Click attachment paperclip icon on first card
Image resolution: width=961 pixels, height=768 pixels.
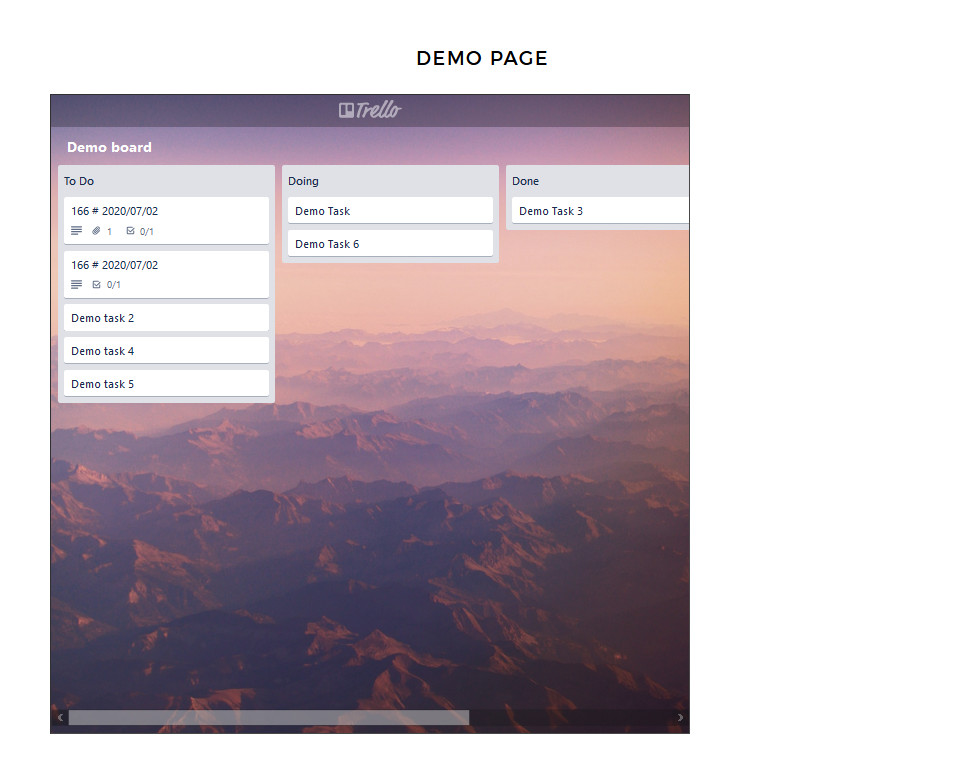[96, 231]
